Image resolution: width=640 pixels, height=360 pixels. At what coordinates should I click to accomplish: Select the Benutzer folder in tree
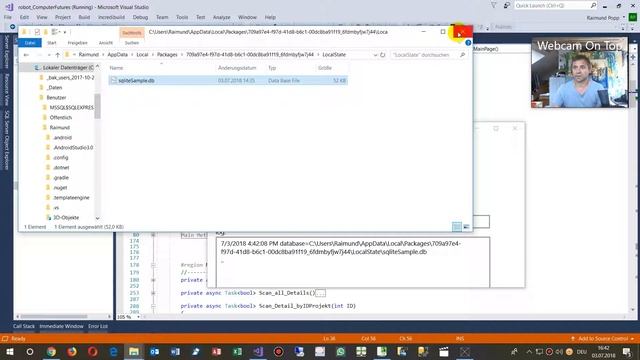point(56,98)
